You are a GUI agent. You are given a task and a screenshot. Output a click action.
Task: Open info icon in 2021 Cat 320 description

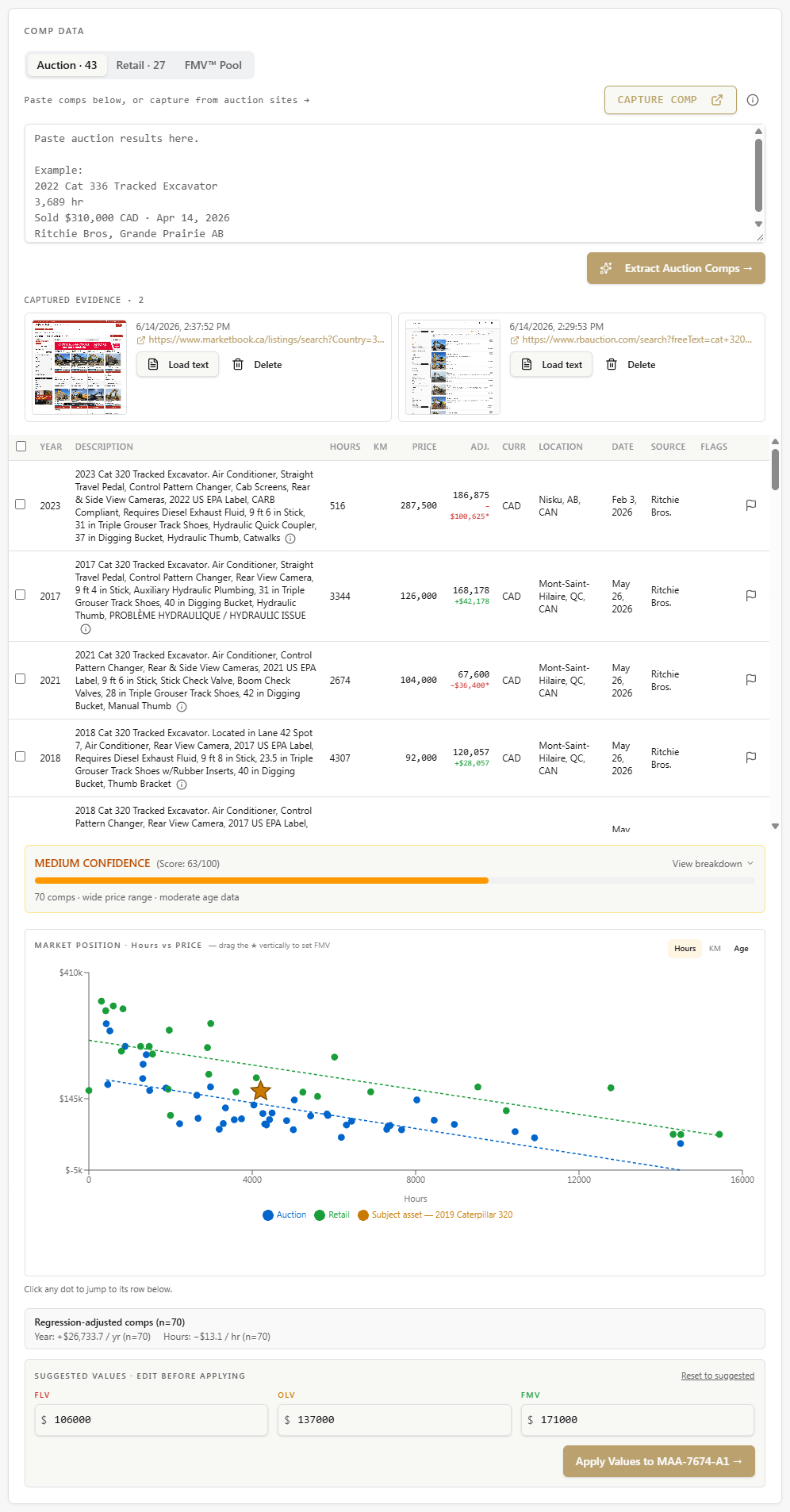(182, 707)
